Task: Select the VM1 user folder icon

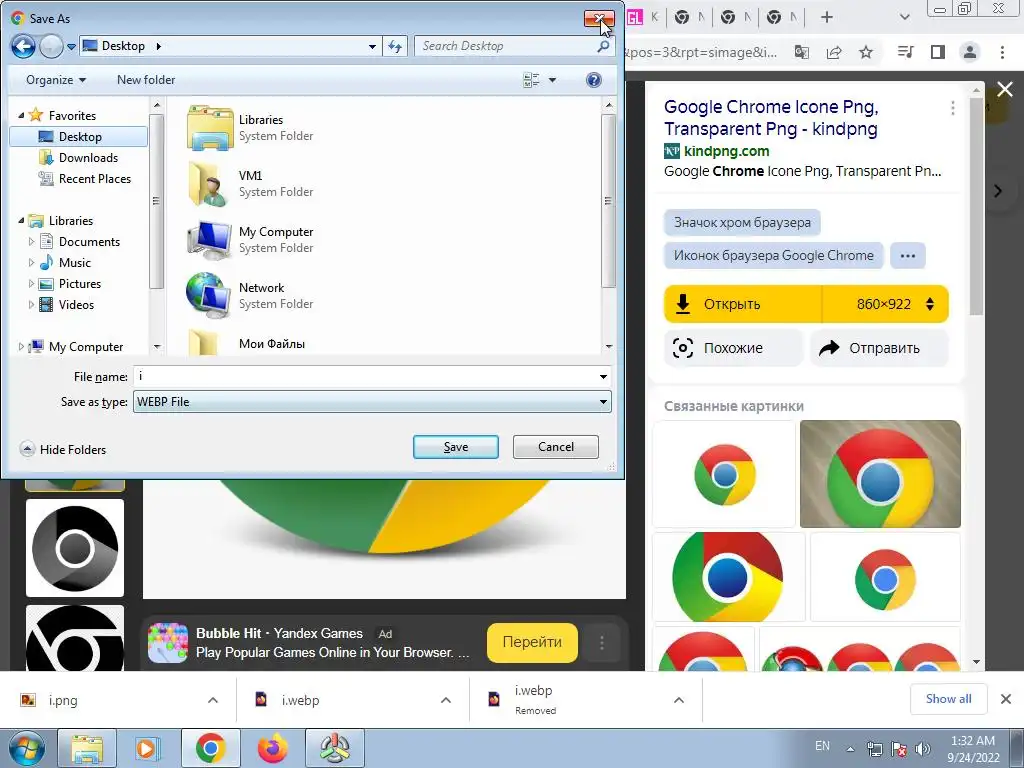Action: click(207, 184)
